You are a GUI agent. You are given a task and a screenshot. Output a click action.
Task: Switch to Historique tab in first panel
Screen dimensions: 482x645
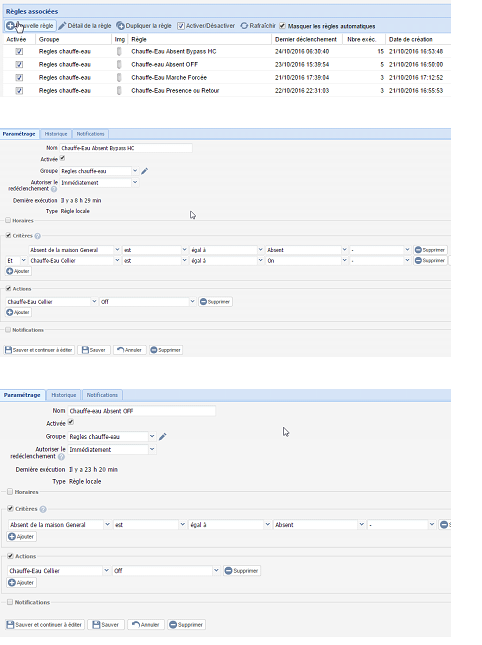click(56, 134)
